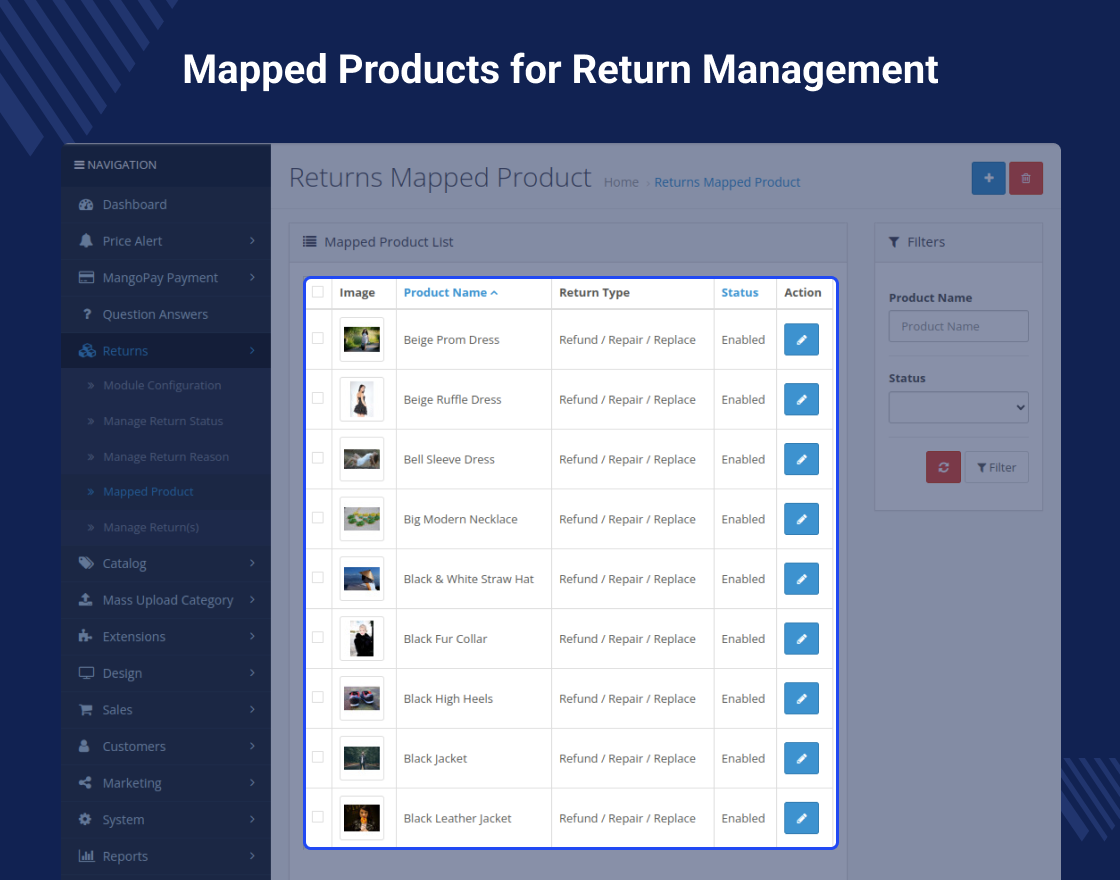This screenshot has height=880, width=1120.
Task: Edit the Black Leather Jacket mapping
Action: coord(801,818)
